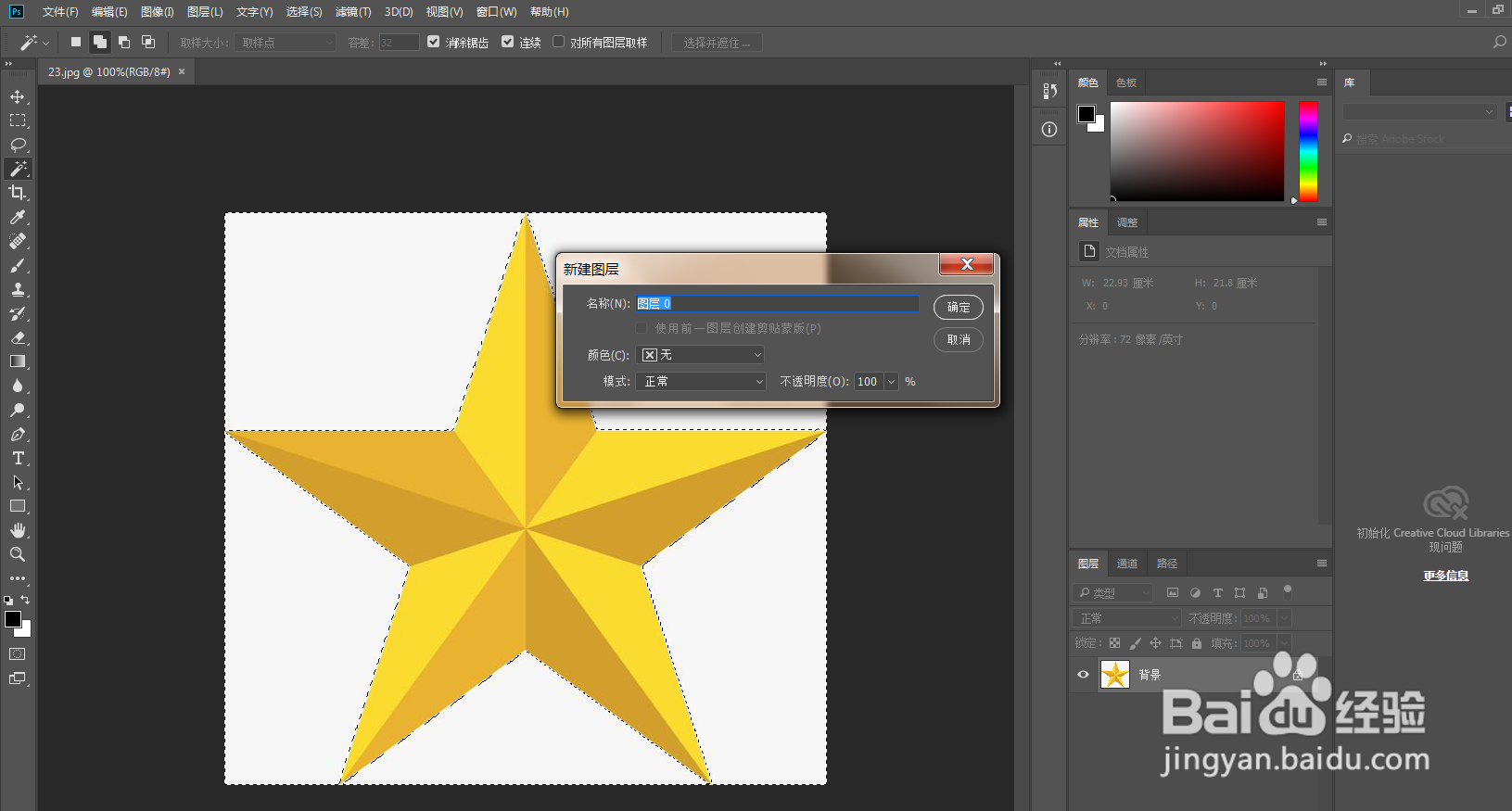Choose Add to Selection mode icon

click(x=100, y=42)
